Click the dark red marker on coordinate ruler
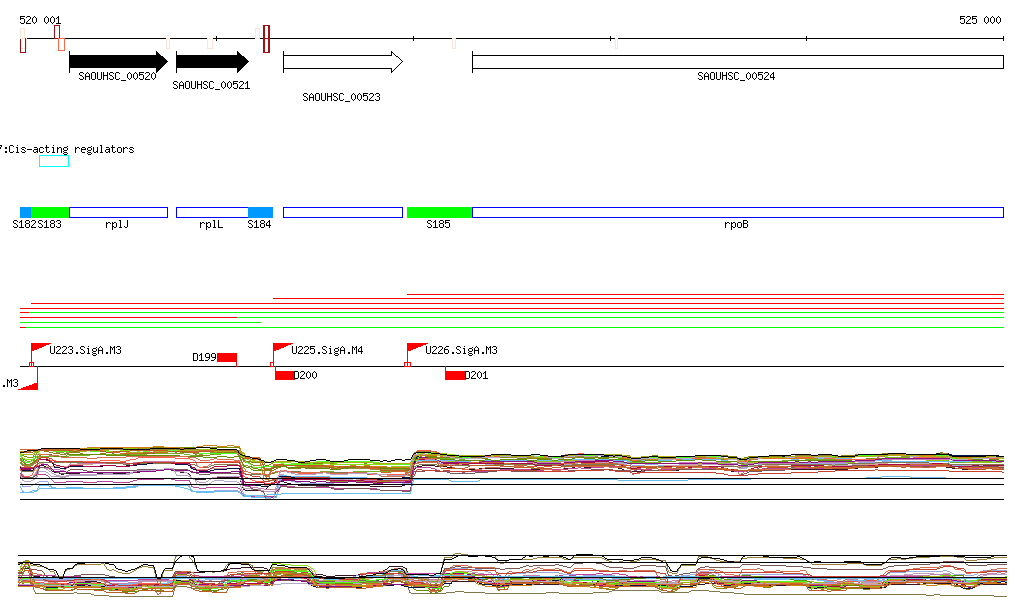 tap(266, 39)
